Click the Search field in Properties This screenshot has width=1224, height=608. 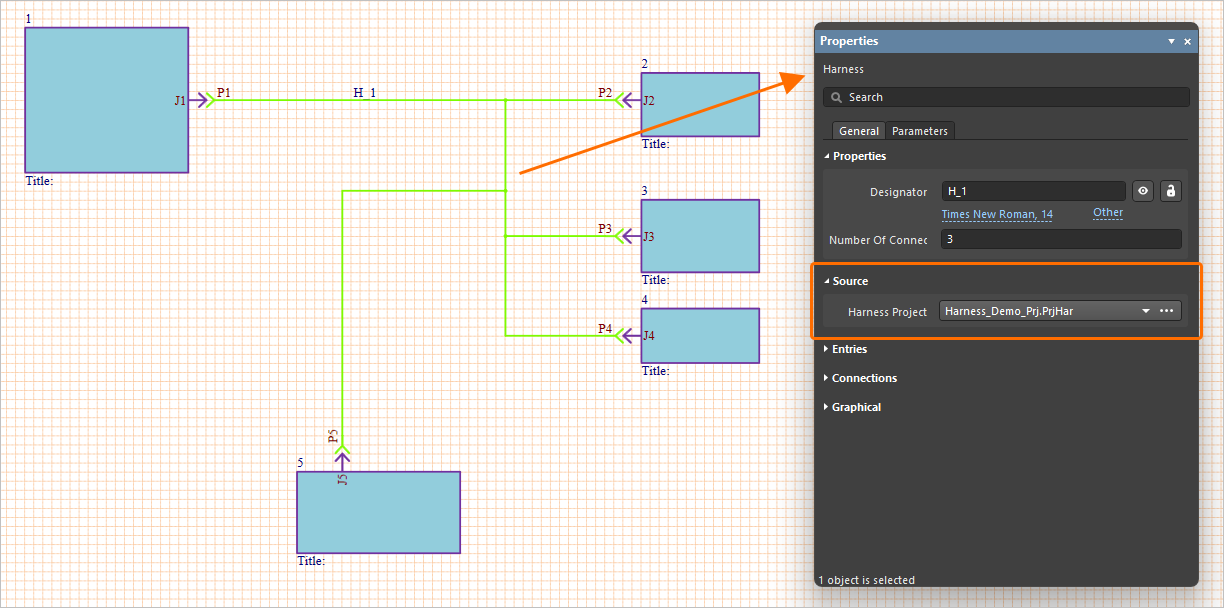[x=1006, y=97]
